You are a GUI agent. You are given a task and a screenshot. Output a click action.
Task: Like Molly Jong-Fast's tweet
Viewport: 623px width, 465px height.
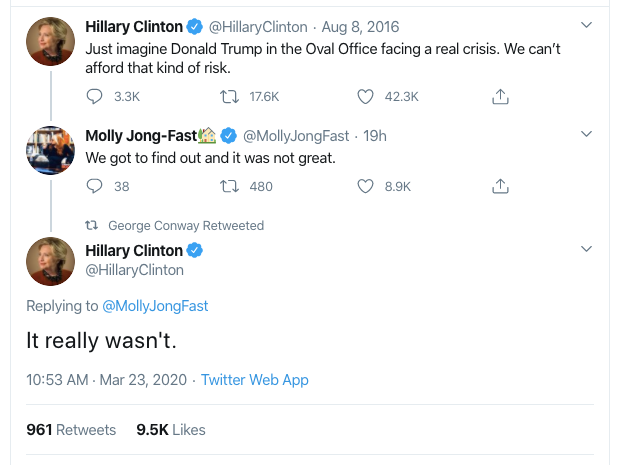click(366, 186)
